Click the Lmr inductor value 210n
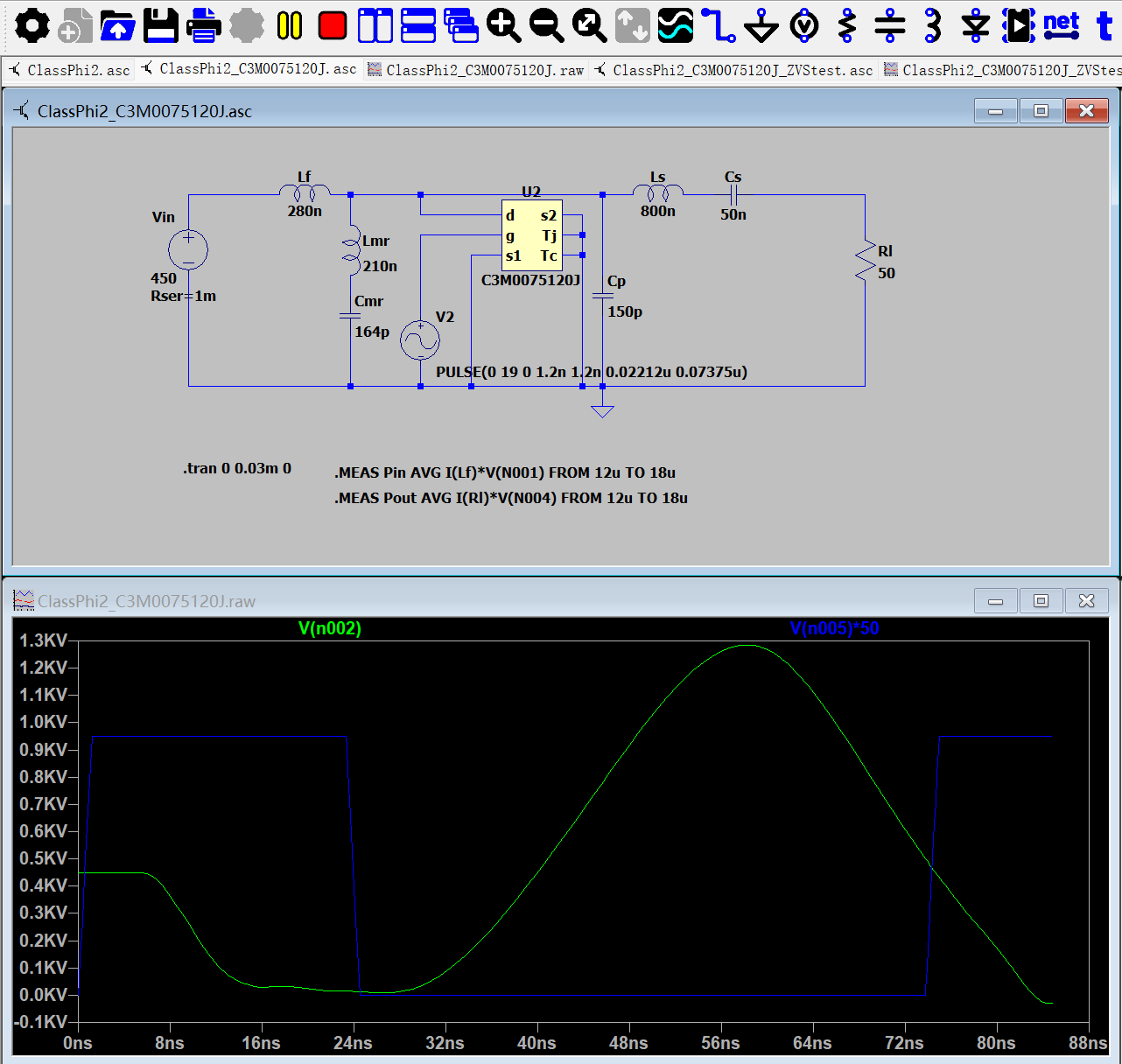The height and width of the screenshot is (1064, 1122). [380, 266]
